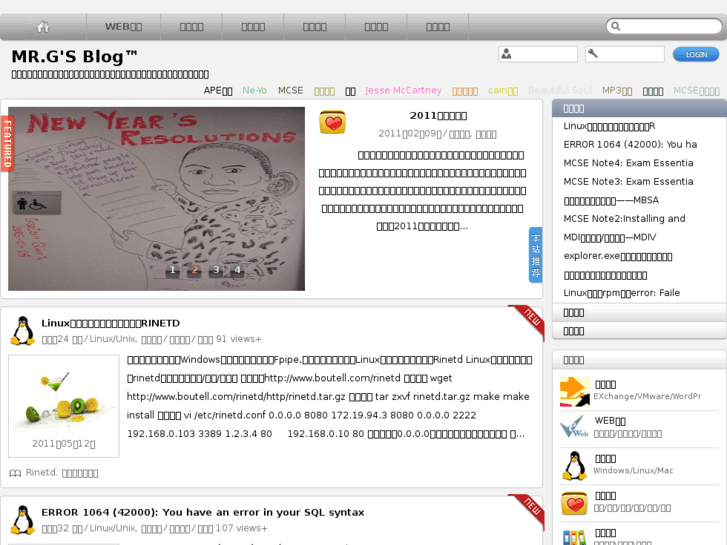
Task: Open sidebar link starting with MDI
Action: pos(610,237)
